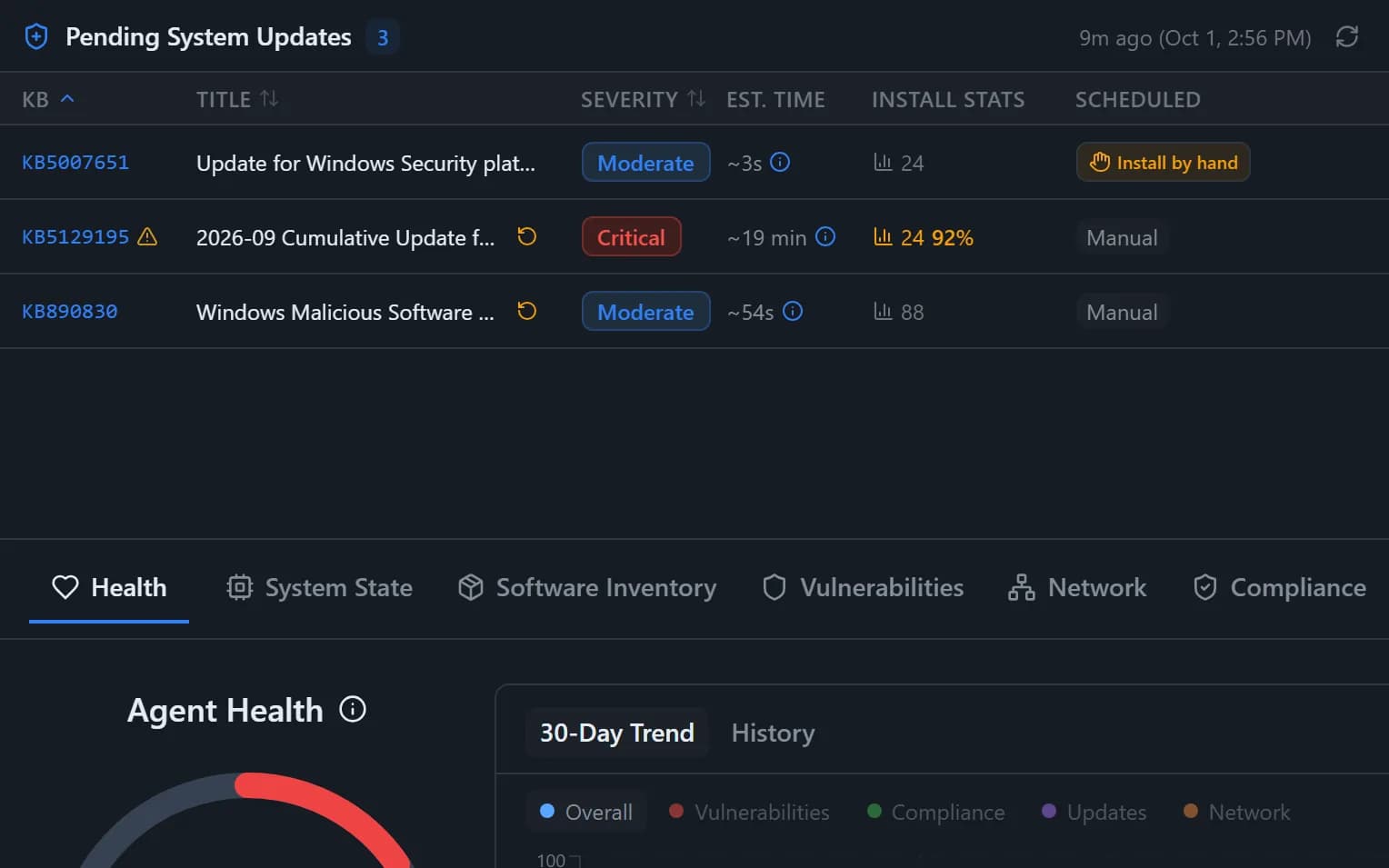
Task: Show Agent Health info tooltip icon
Action: pyautogui.click(x=353, y=709)
